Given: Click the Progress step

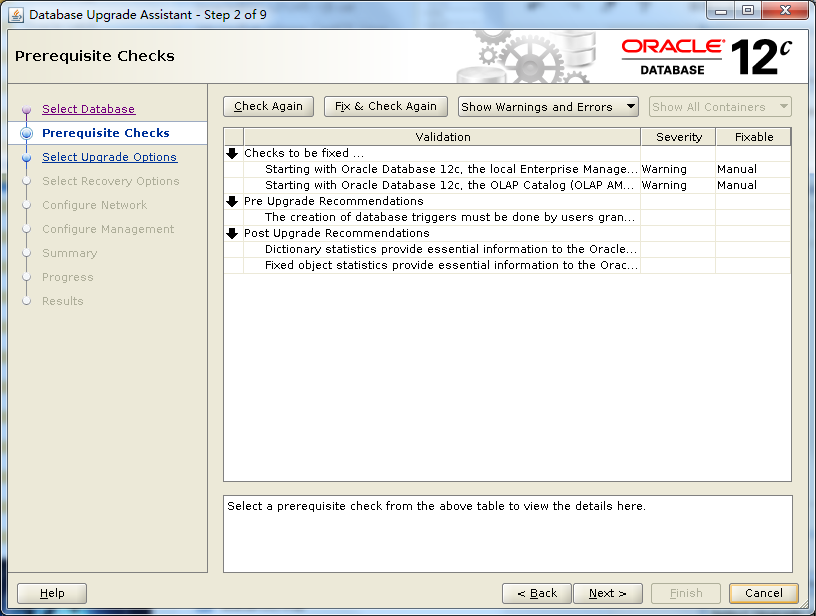Looking at the screenshot, I should coord(68,277).
